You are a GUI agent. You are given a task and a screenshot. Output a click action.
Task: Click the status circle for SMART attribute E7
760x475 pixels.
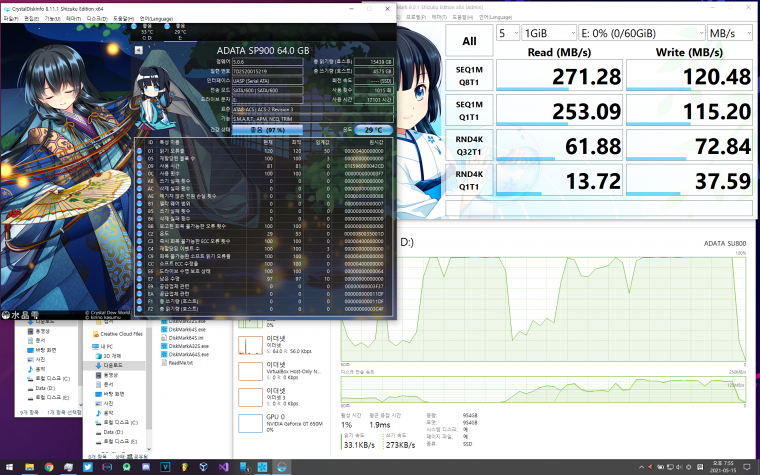coord(140,279)
